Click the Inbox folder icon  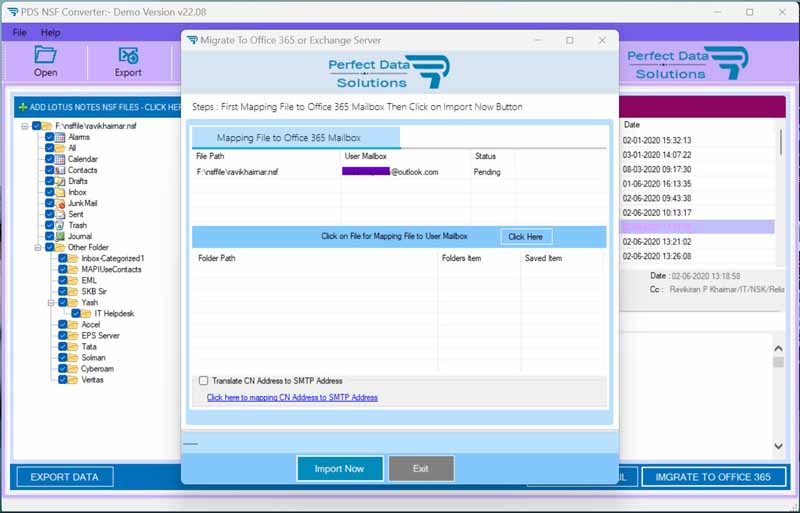[60, 192]
